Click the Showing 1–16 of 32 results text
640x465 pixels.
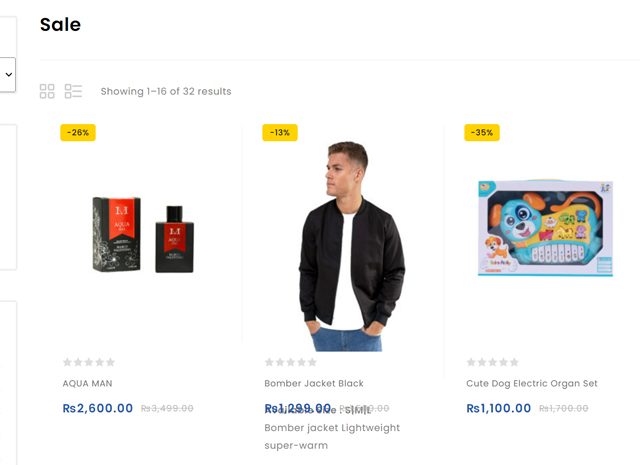pyautogui.click(x=166, y=92)
